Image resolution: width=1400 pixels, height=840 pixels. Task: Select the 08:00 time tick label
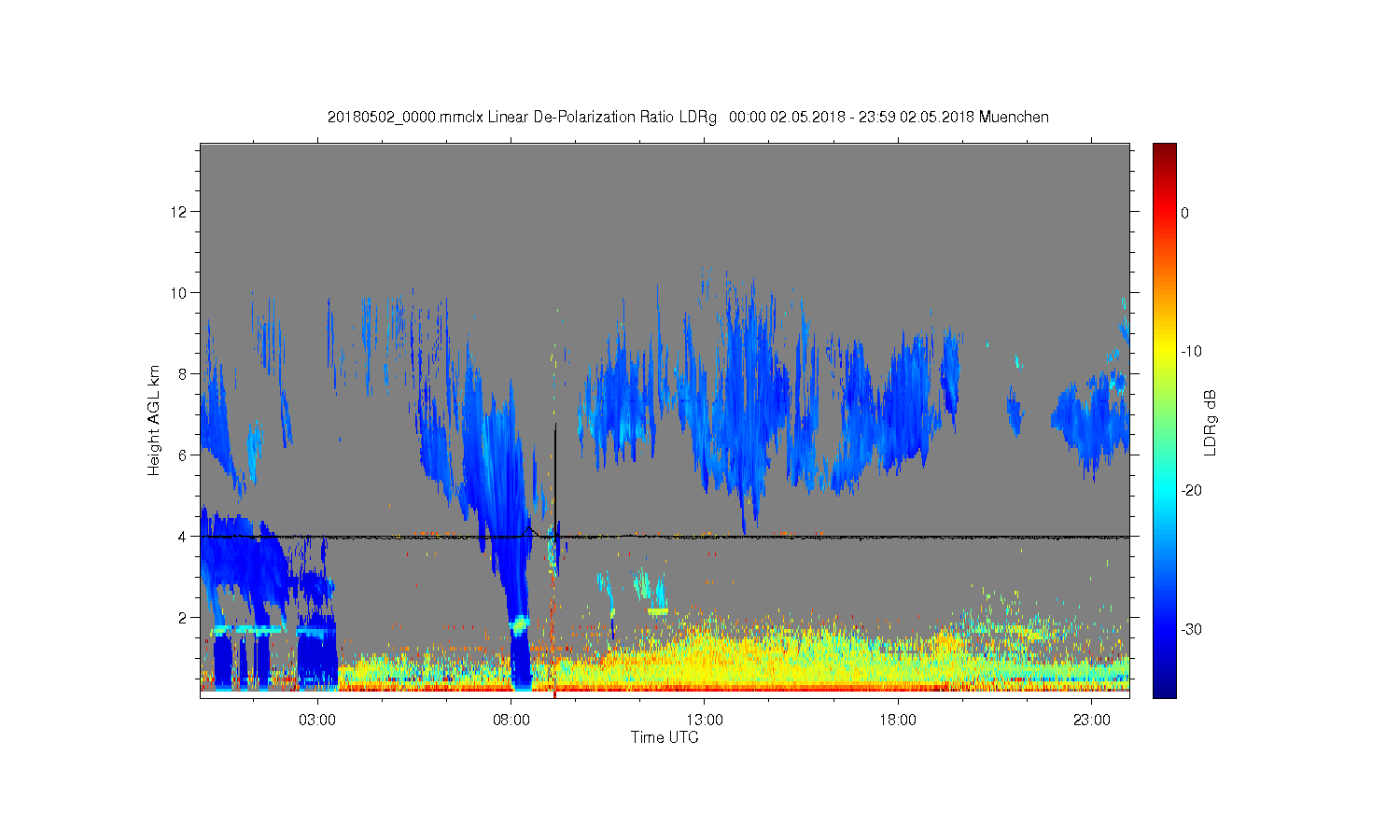511,721
